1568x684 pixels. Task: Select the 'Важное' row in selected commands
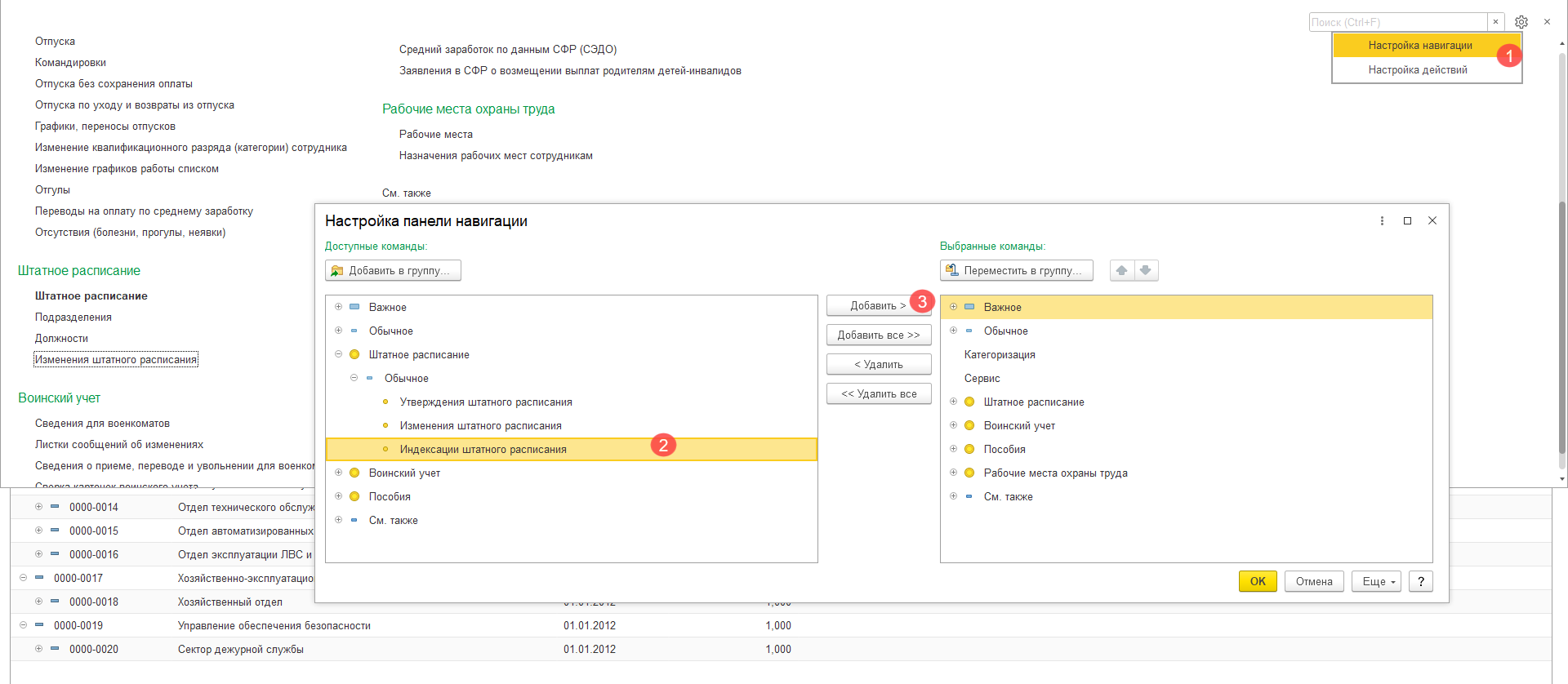point(1187,307)
